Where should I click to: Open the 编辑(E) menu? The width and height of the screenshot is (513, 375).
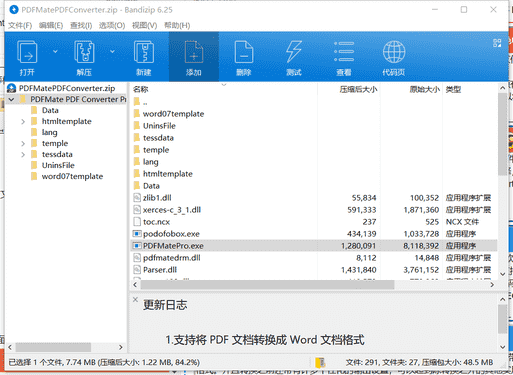pos(51,25)
